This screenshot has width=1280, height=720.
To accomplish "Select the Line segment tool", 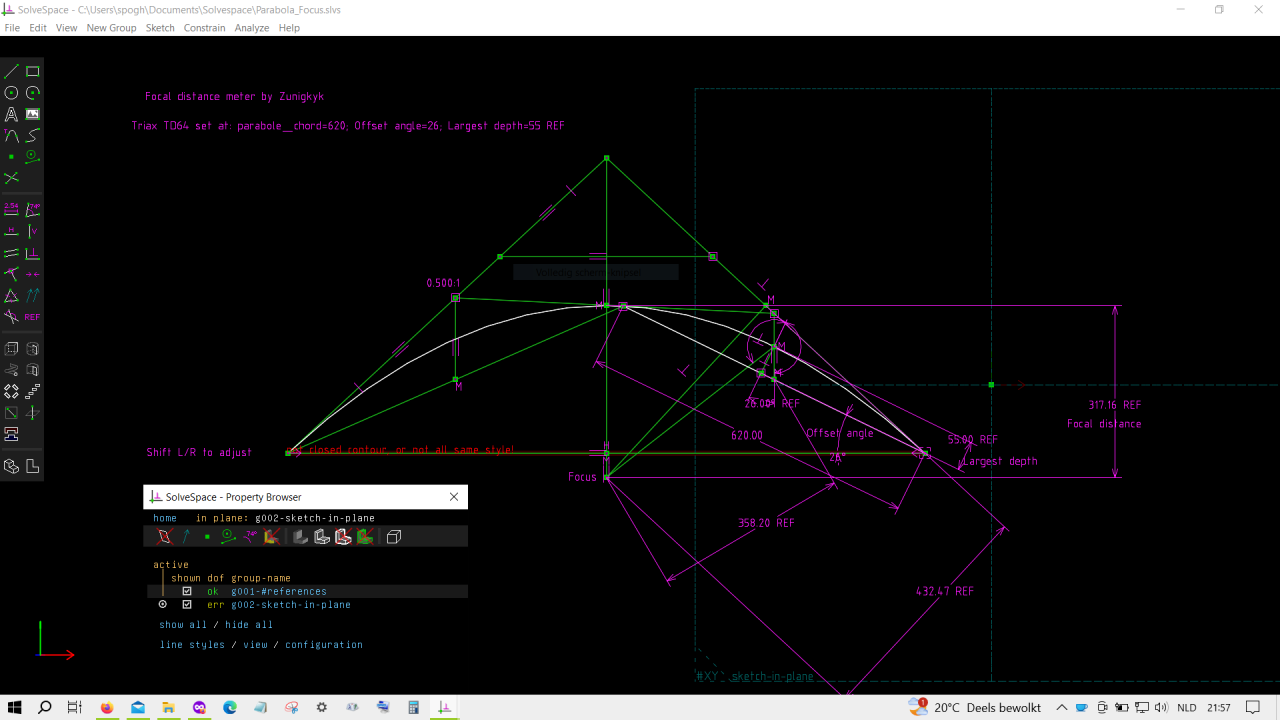I will [13, 70].
